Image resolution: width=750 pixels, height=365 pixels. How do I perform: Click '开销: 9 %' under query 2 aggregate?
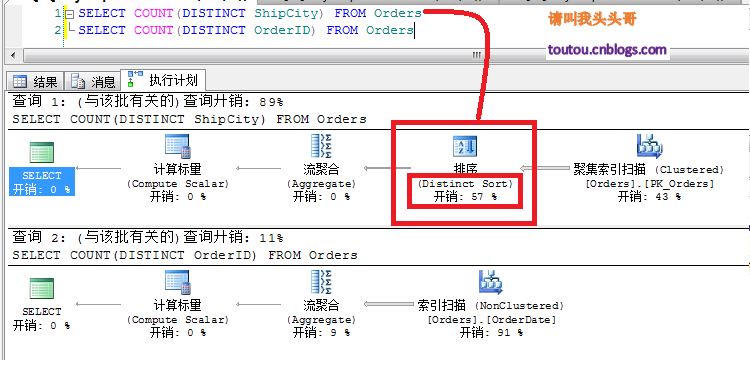point(321,332)
